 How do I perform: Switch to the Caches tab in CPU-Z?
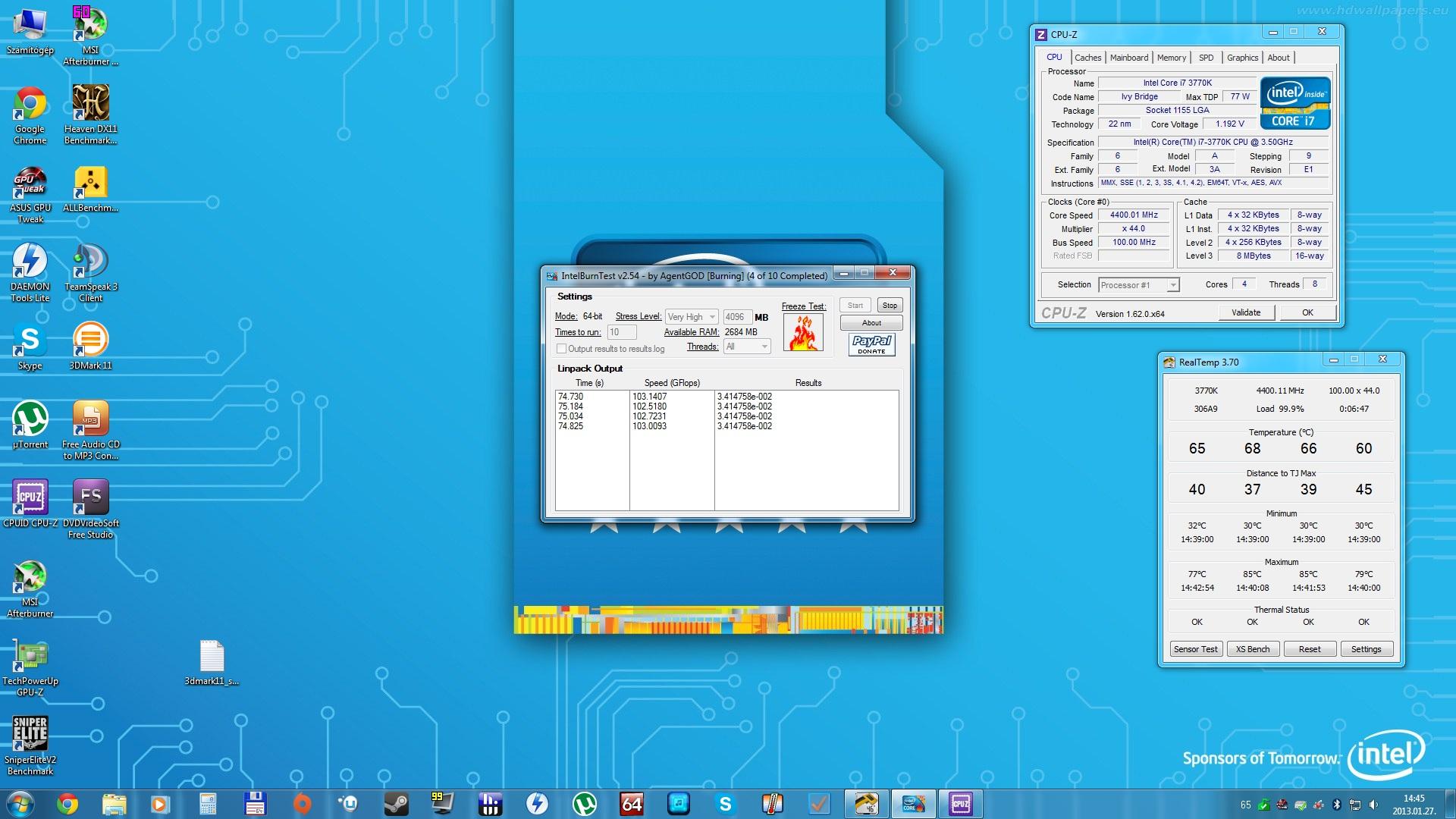[1087, 58]
